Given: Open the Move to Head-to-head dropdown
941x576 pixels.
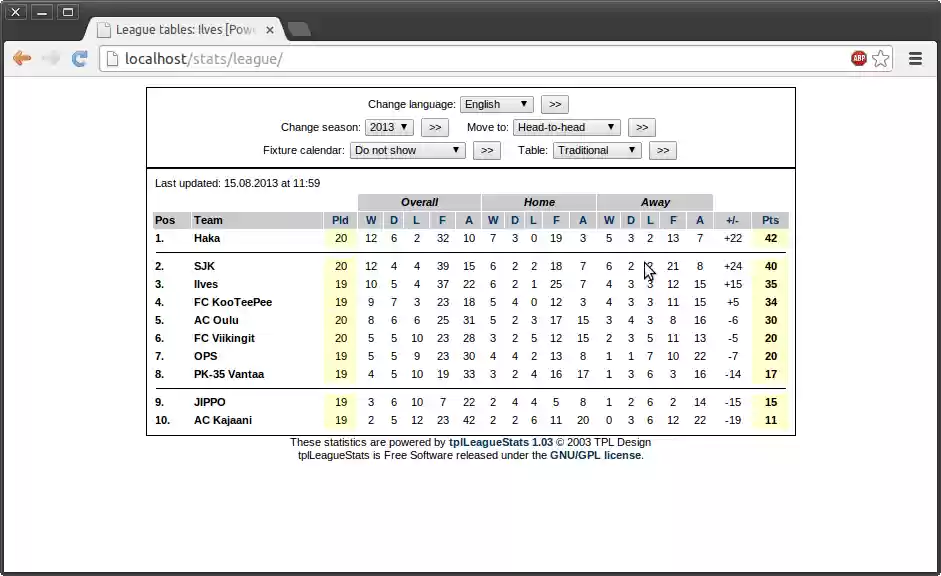Looking at the screenshot, I should click(x=566, y=127).
